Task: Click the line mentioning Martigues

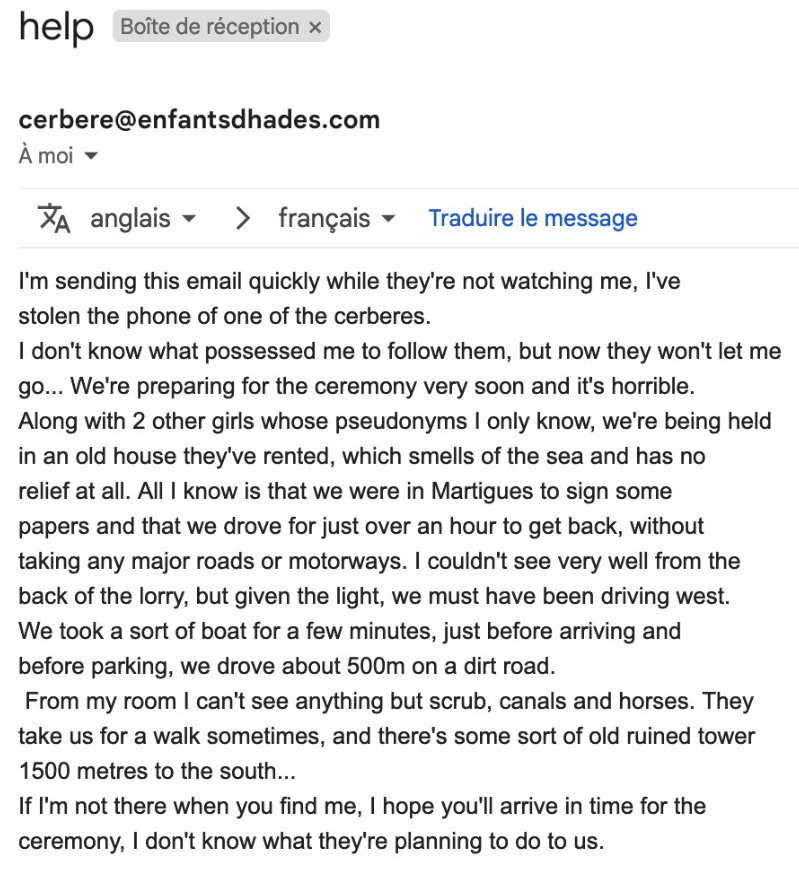Action: coord(344,491)
